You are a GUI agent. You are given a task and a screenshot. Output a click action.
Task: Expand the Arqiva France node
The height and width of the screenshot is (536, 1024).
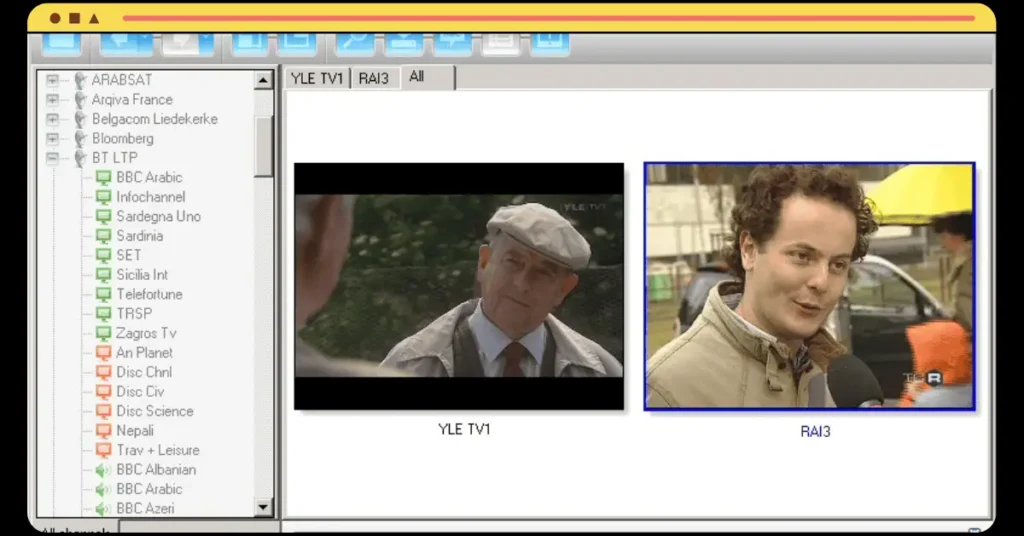[52, 100]
